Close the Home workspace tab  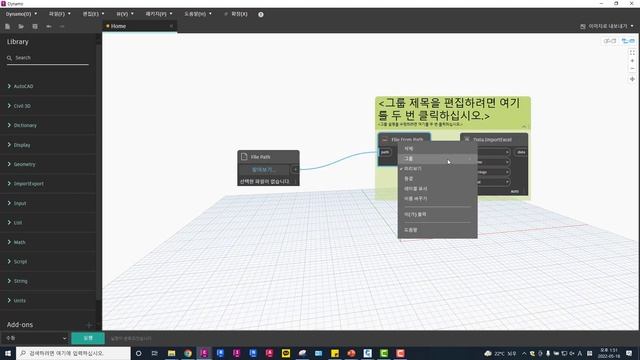coord(171,26)
